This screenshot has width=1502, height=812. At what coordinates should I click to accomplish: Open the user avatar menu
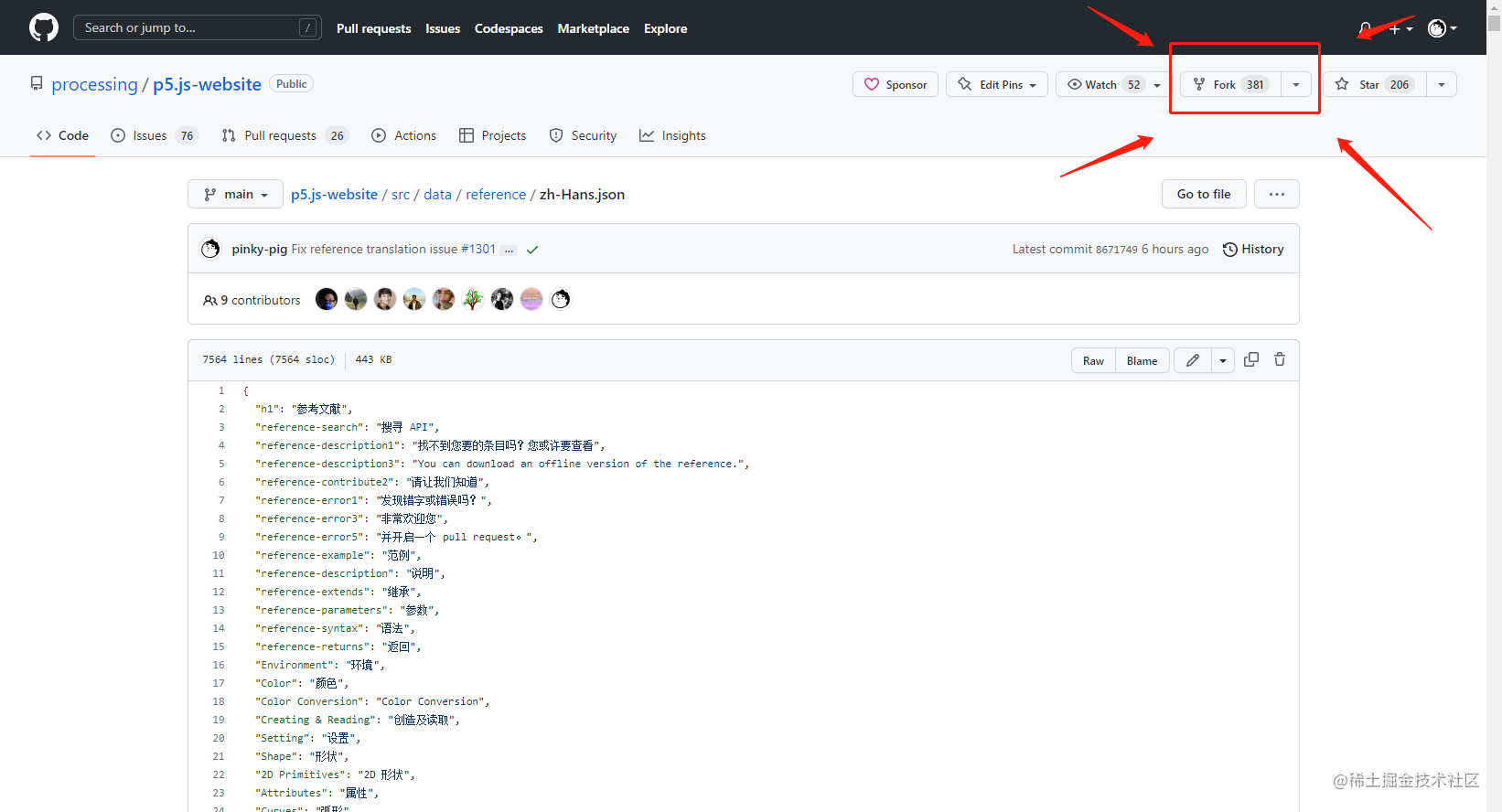click(x=1443, y=28)
